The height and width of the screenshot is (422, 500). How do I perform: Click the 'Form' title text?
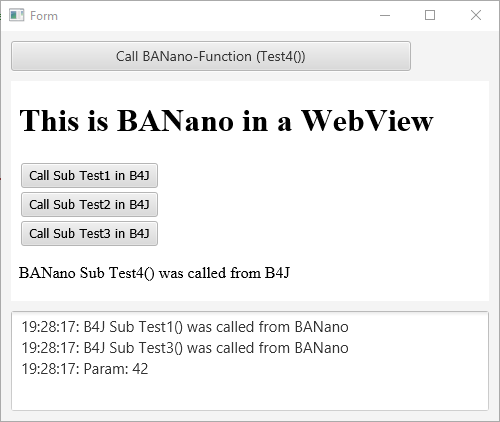pos(44,16)
